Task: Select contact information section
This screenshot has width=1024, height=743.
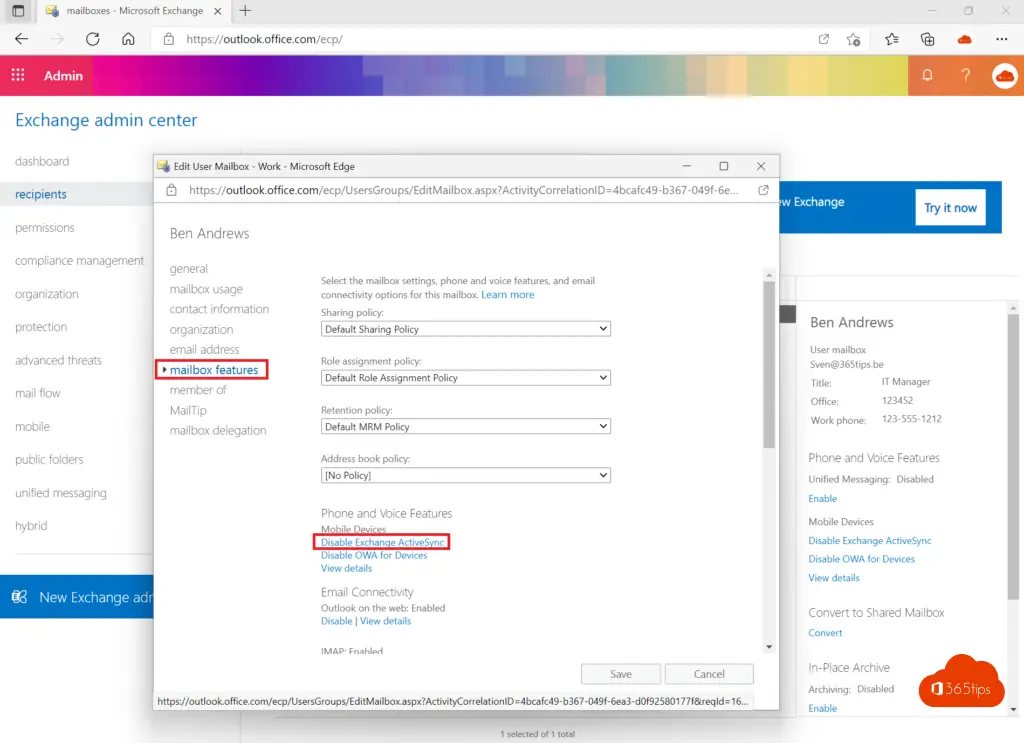Action: [219, 309]
